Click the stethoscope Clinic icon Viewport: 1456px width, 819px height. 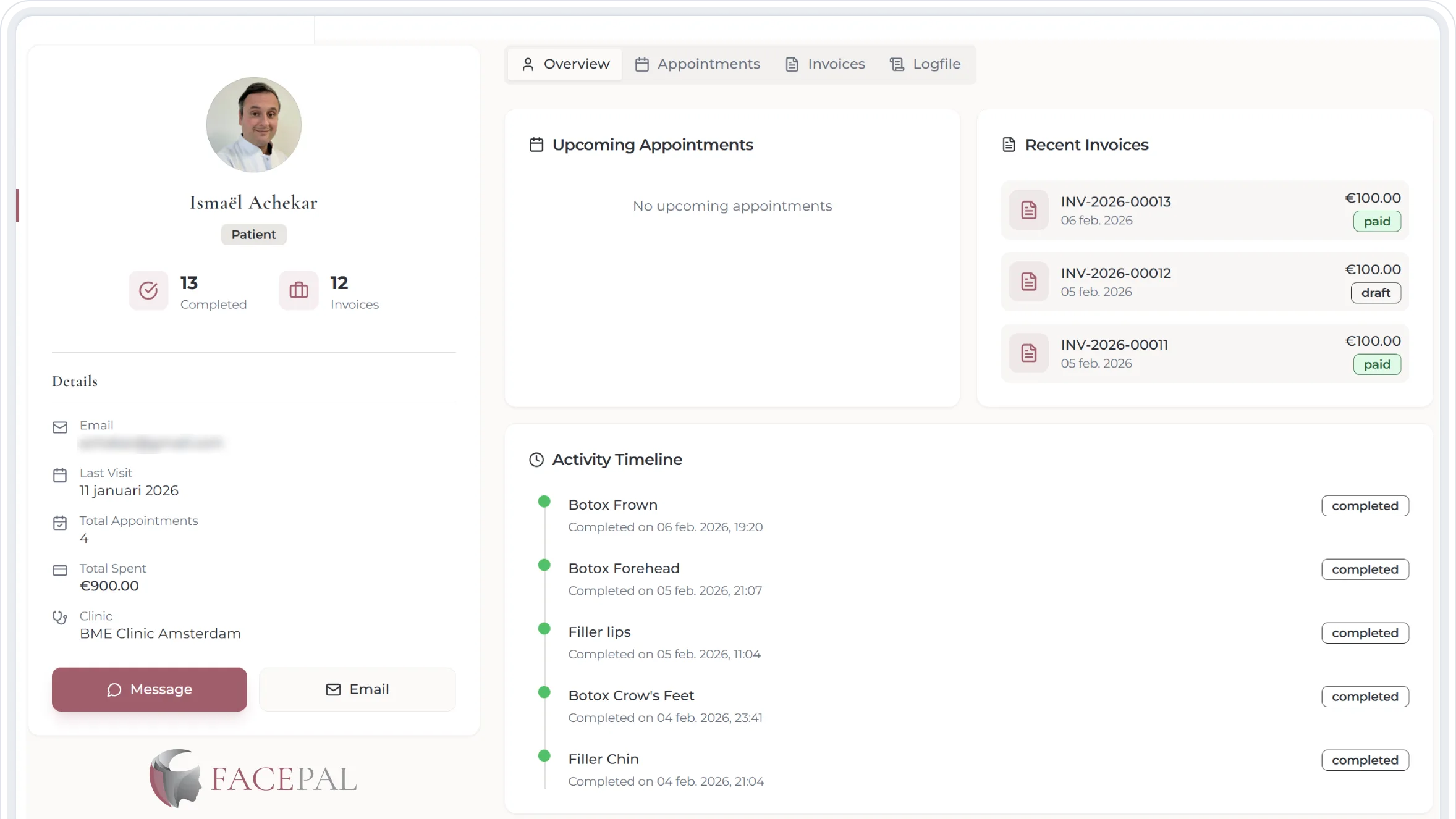click(x=60, y=618)
